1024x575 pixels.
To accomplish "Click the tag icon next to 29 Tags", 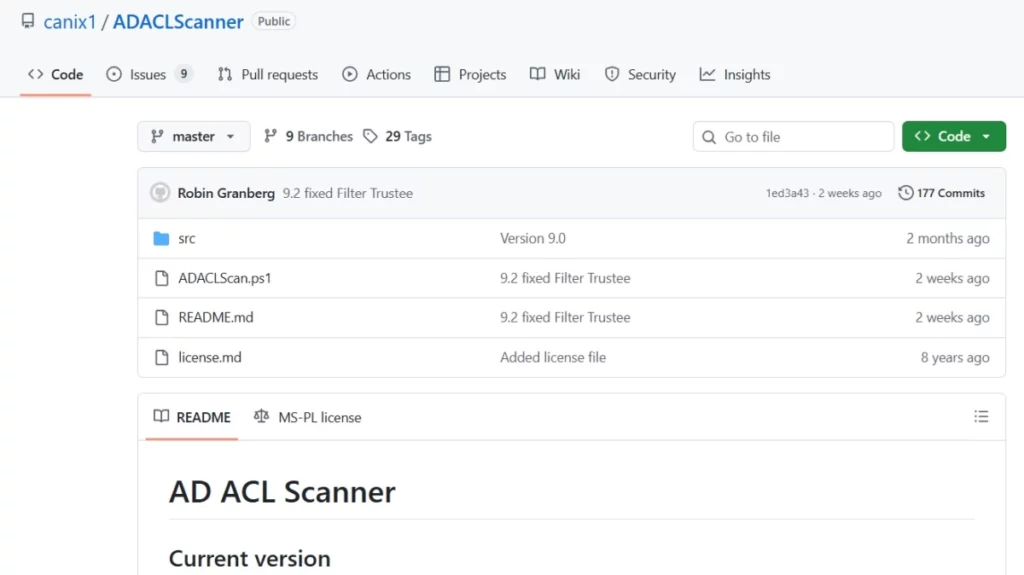I will pos(370,137).
